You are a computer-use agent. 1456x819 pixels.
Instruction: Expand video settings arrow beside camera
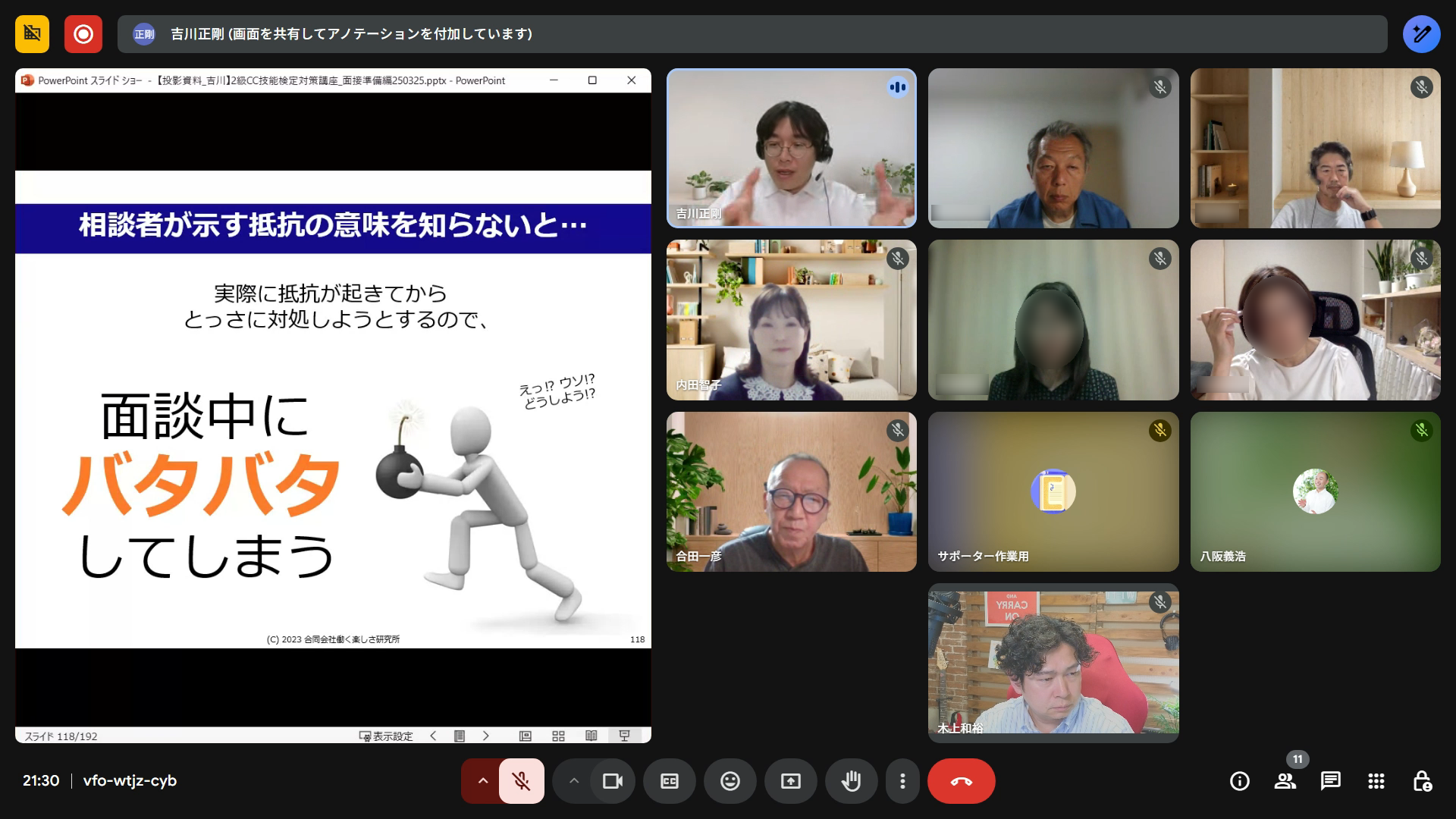(x=574, y=781)
